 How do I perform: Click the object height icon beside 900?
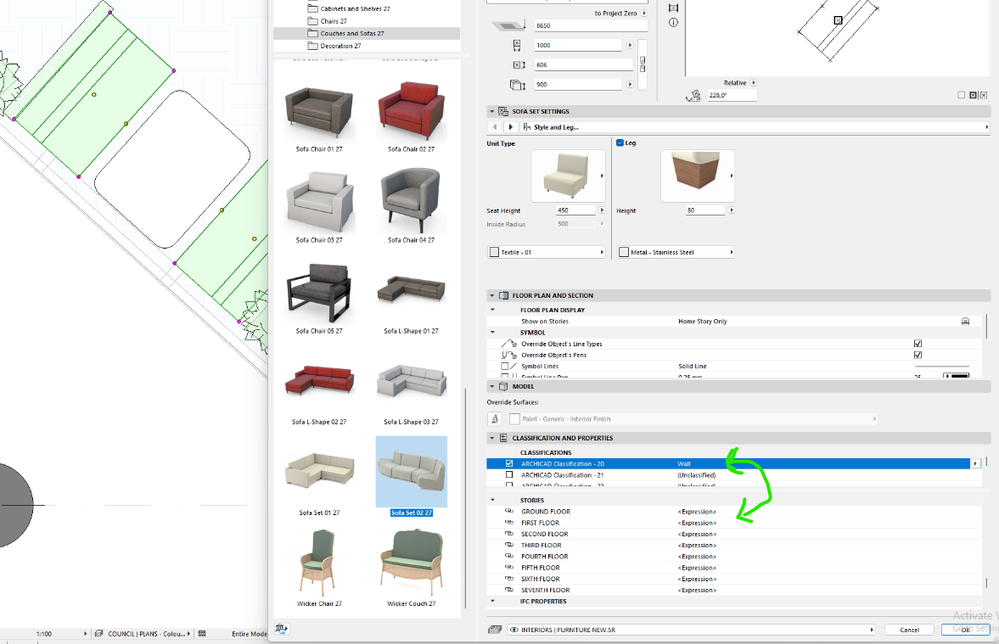pos(517,85)
